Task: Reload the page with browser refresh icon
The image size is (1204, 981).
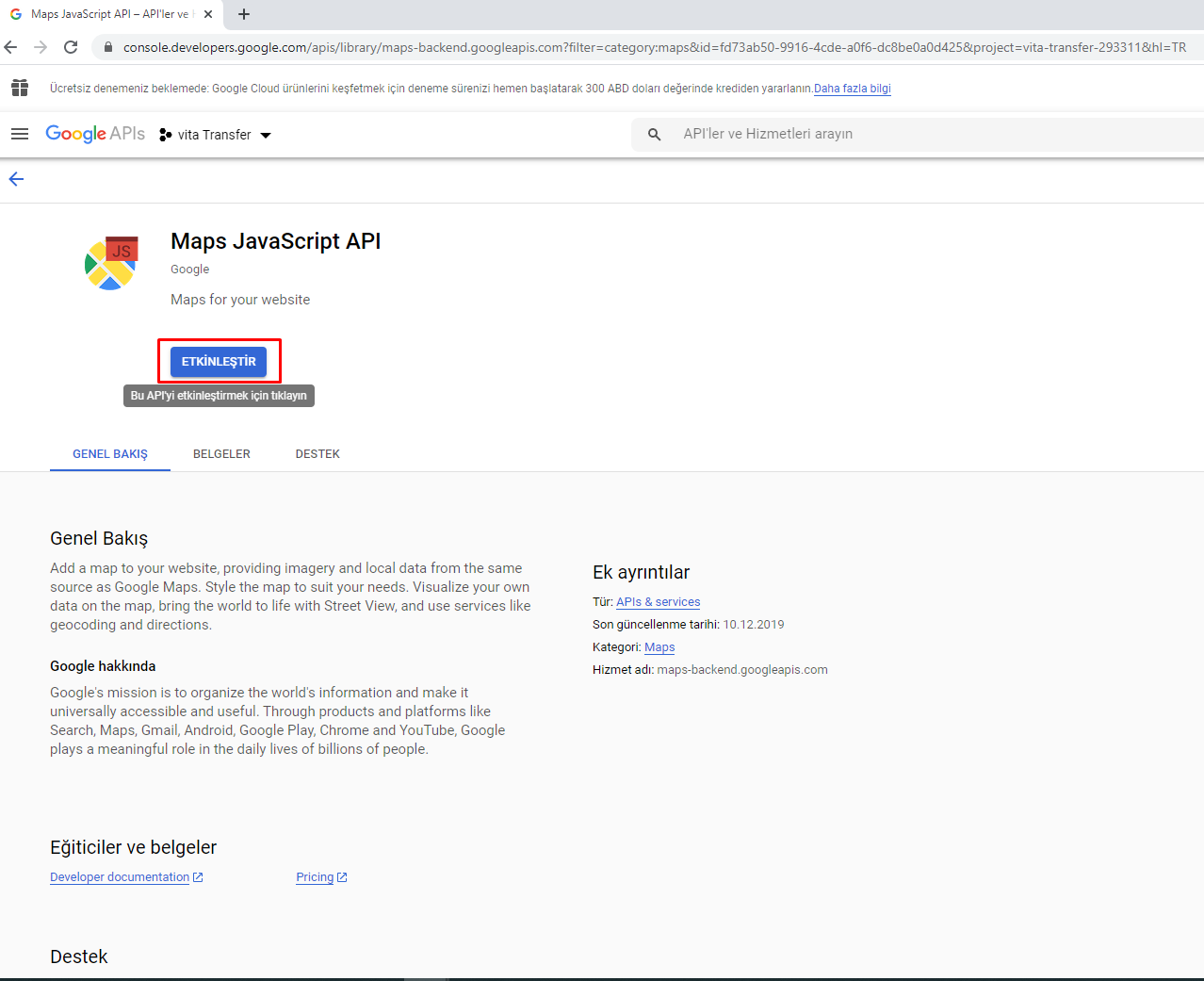Action: [x=71, y=47]
